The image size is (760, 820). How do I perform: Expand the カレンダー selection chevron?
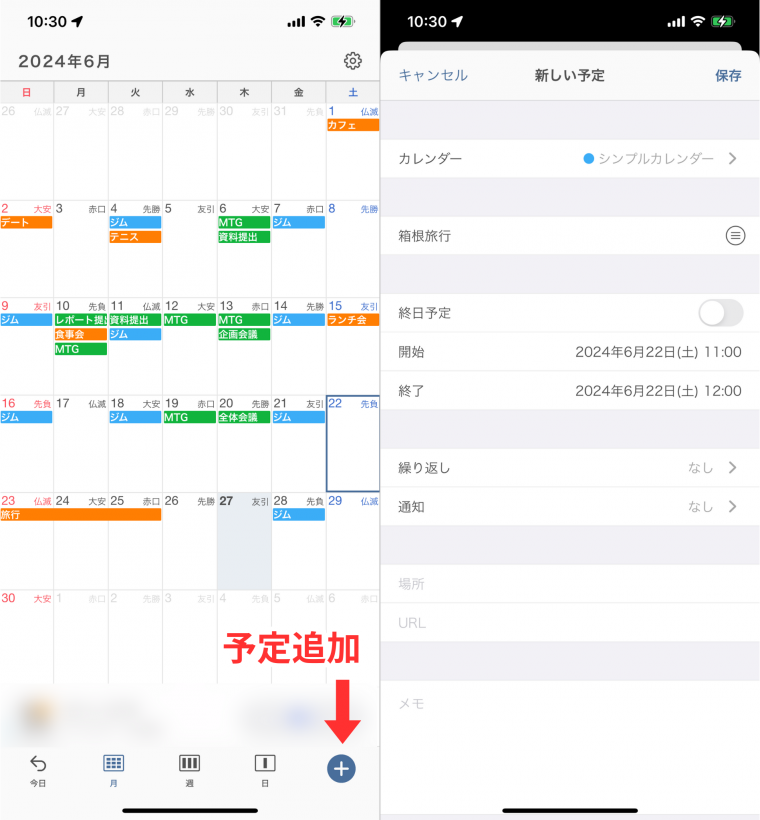pyautogui.click(x=732, y=158)
